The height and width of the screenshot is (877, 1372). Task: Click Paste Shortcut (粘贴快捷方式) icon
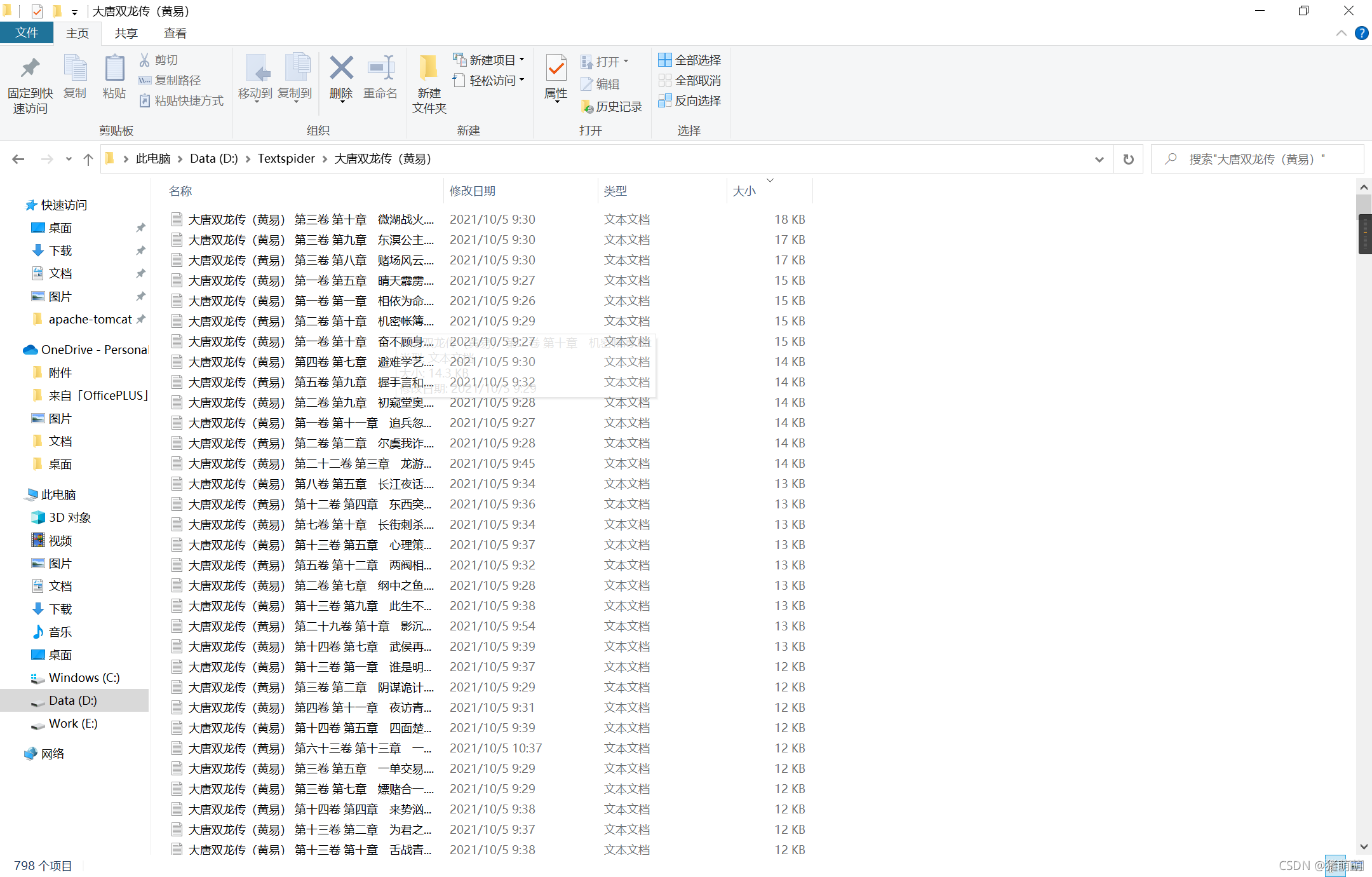(x=145, y=100)
